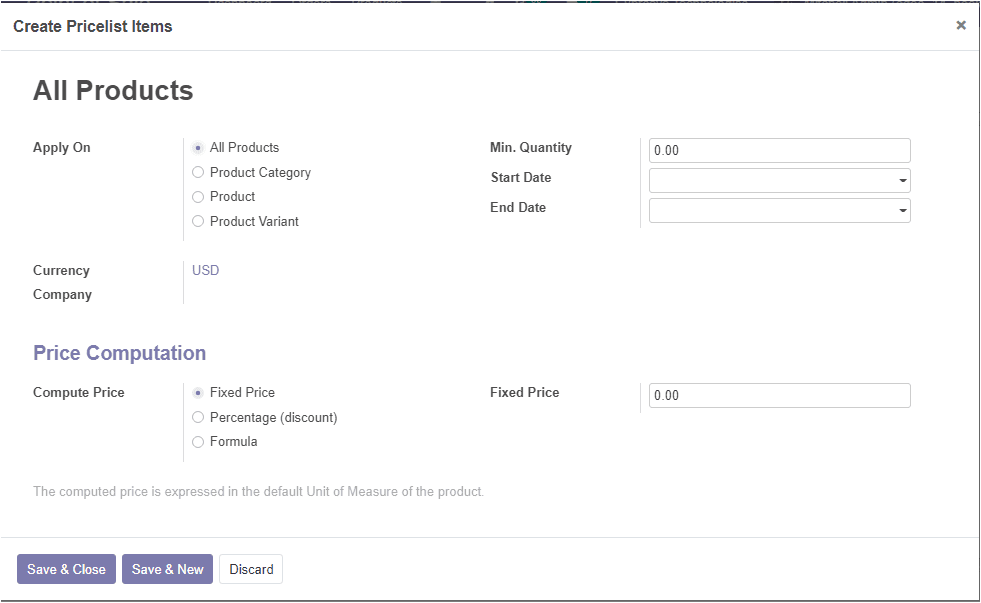Discard the pricelist item changes

tap(251, 569)
